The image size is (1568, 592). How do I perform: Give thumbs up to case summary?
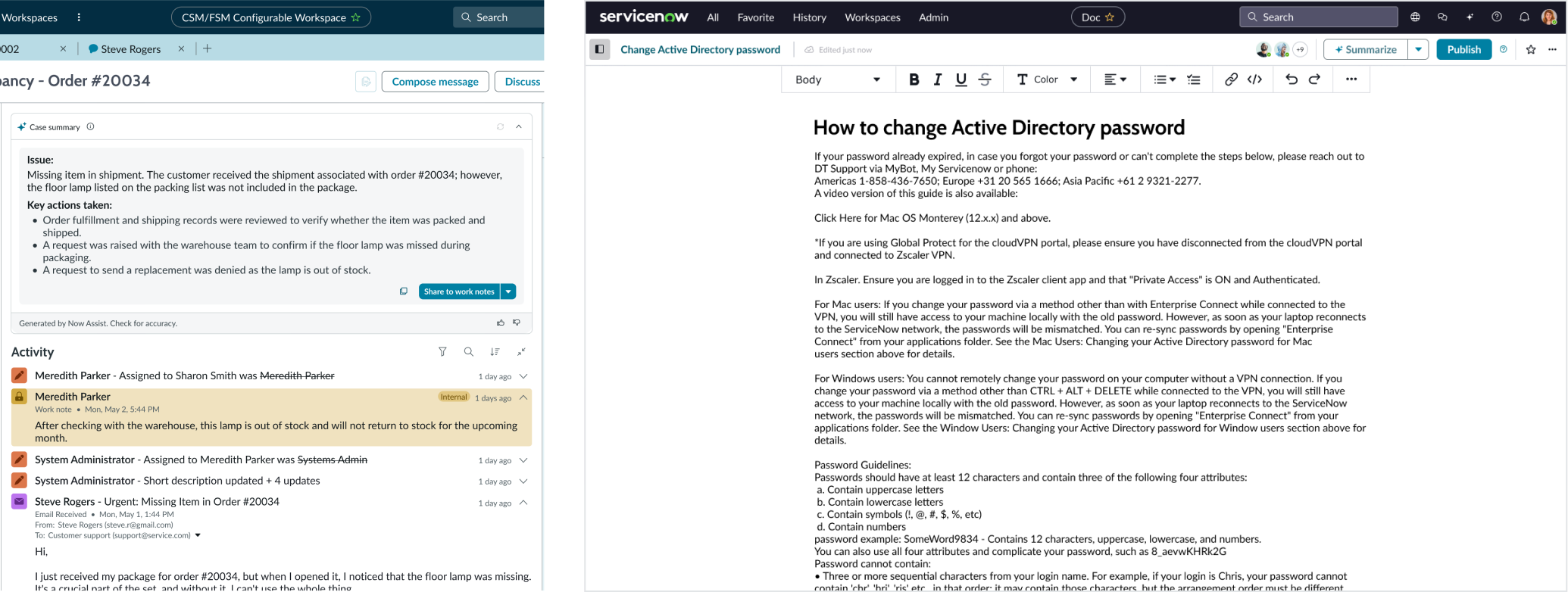[500, 323]
